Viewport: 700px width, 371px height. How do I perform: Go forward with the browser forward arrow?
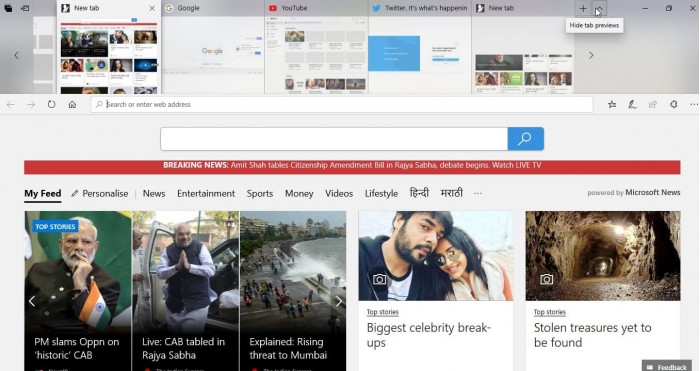point(31,104)
